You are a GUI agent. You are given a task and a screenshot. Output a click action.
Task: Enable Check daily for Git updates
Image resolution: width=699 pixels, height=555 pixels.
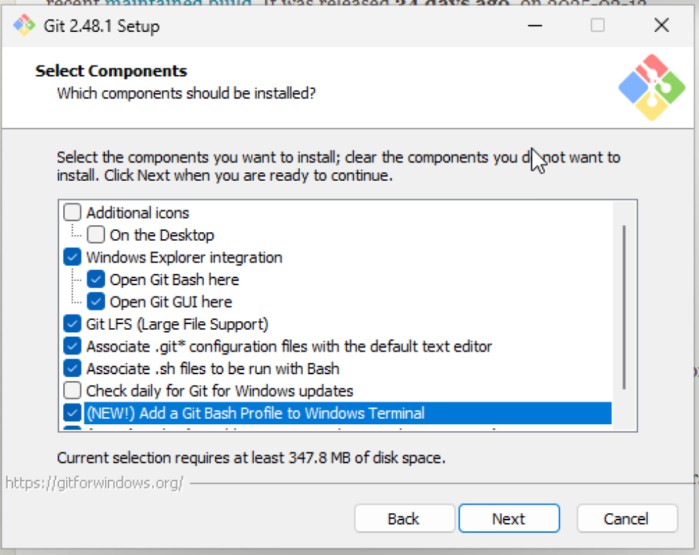[x=72, y=391]
